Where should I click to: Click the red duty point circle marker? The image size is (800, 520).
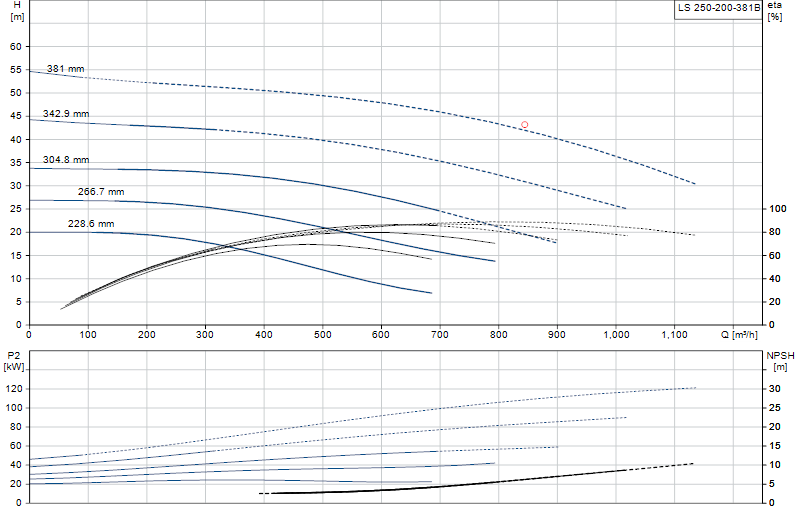[524, 125]
